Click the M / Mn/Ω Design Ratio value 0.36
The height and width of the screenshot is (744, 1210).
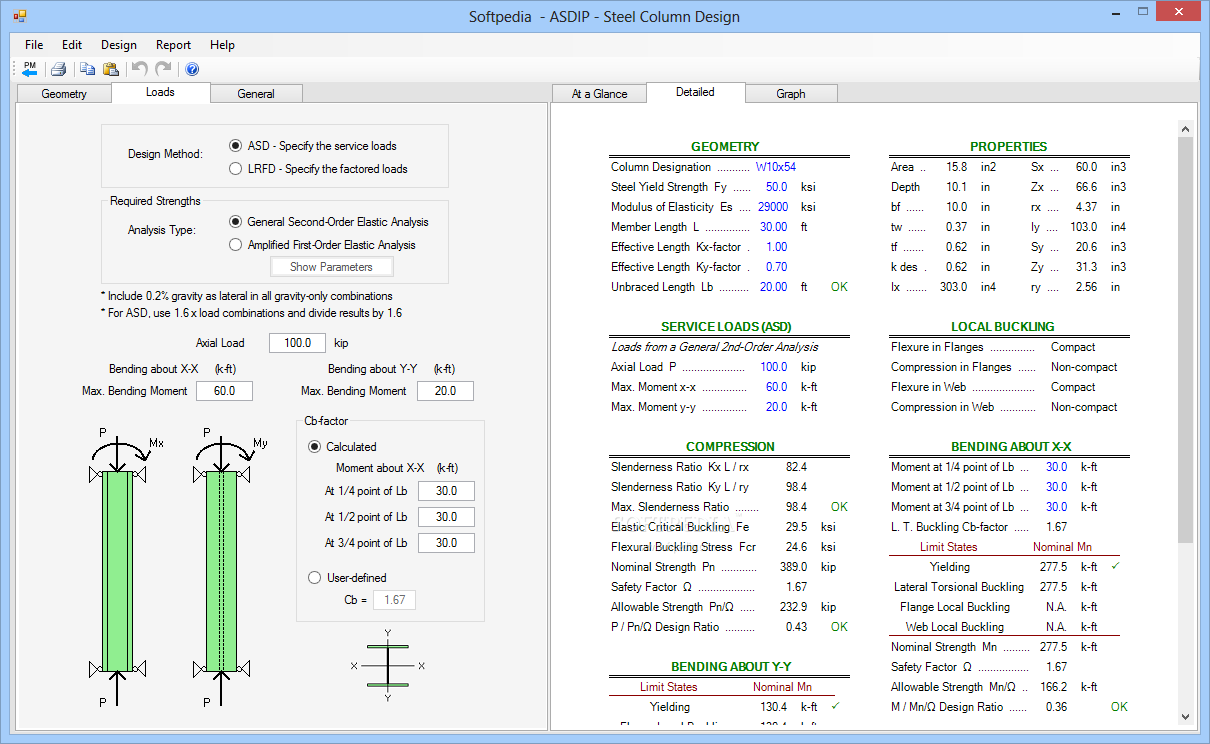pyautogui.click(x=1056, y=707)
